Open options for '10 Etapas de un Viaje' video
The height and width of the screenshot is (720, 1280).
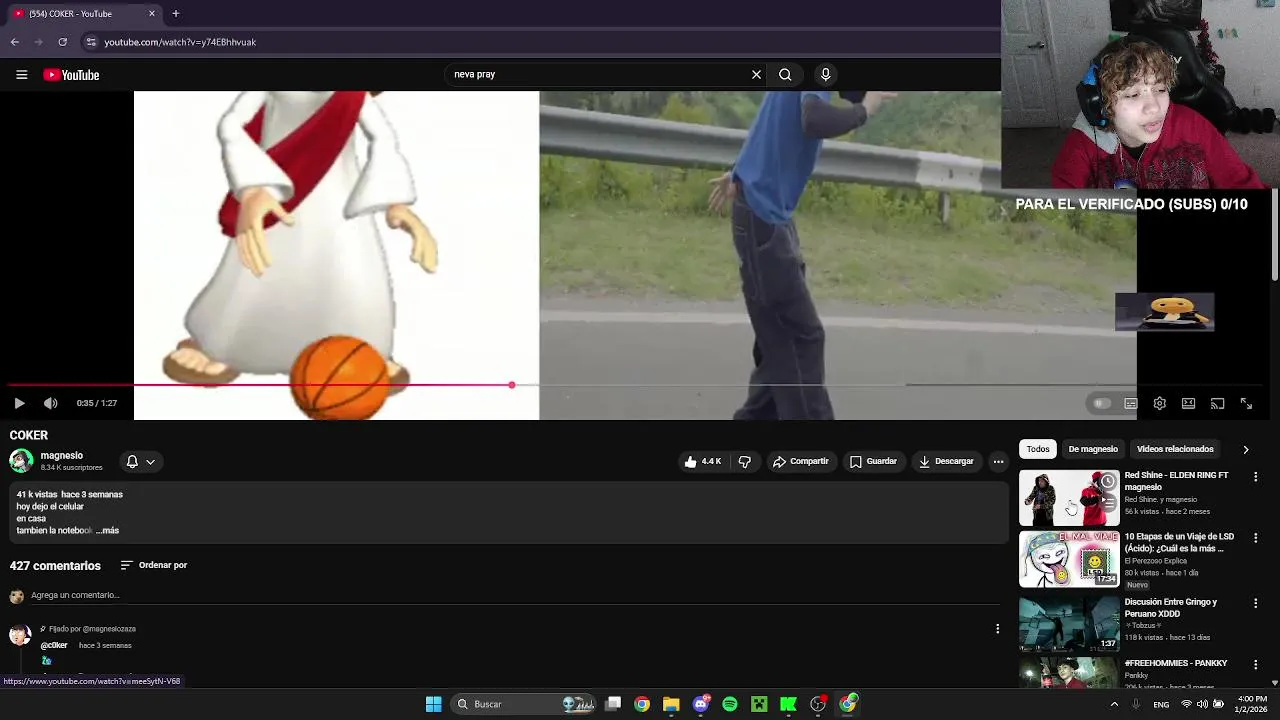[x=1255, y=538]
